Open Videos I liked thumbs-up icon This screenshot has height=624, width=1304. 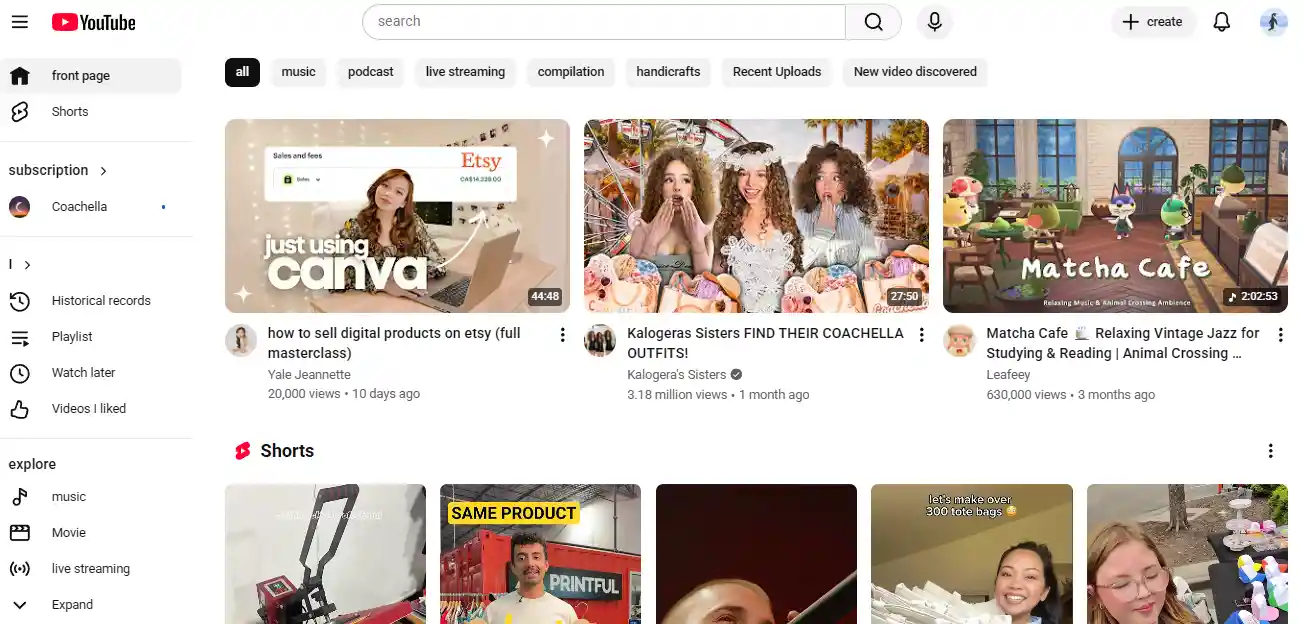click(x=20, y=409)
